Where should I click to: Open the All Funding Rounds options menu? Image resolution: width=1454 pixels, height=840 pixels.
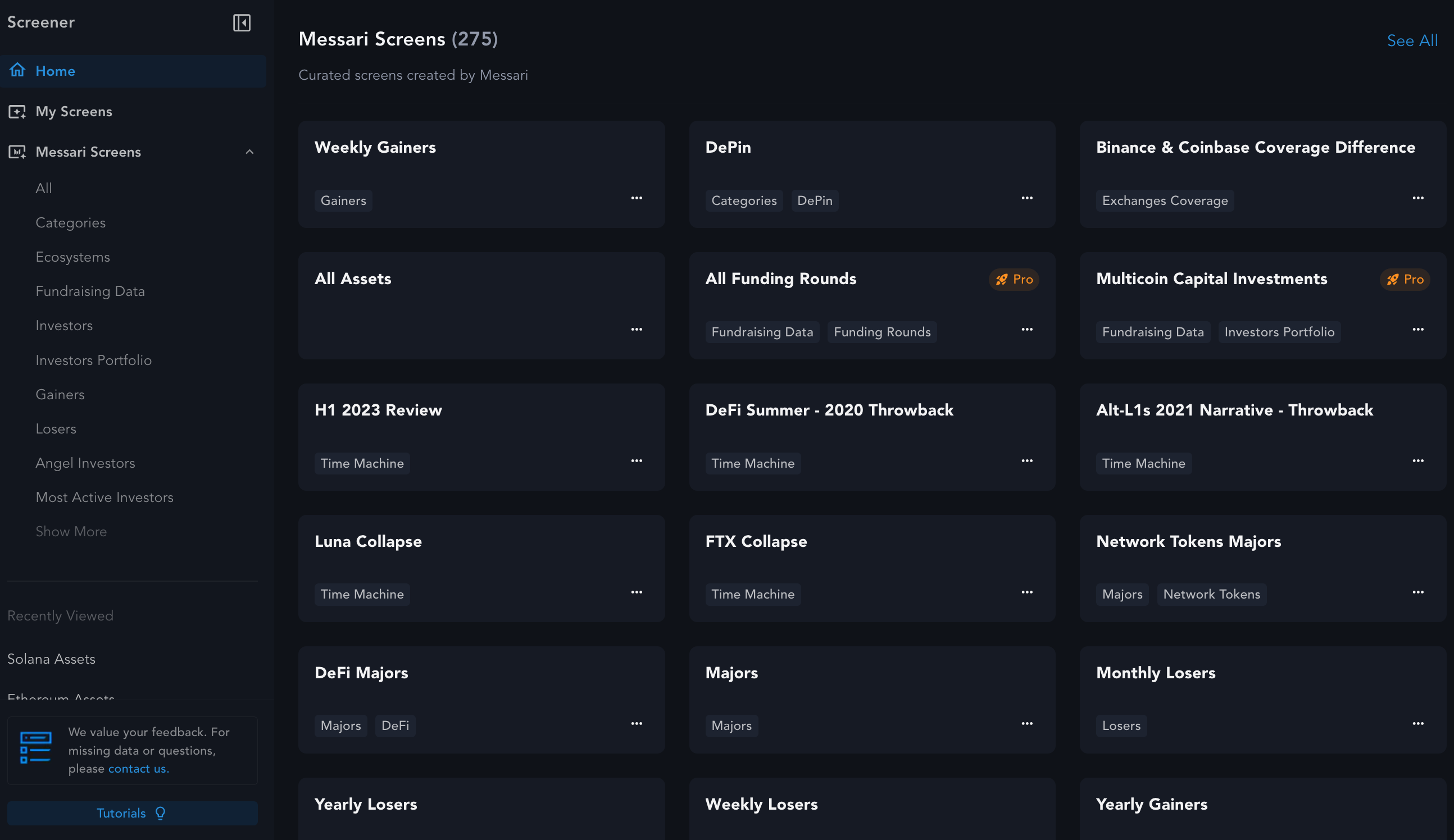click(x=1027, y=329)
